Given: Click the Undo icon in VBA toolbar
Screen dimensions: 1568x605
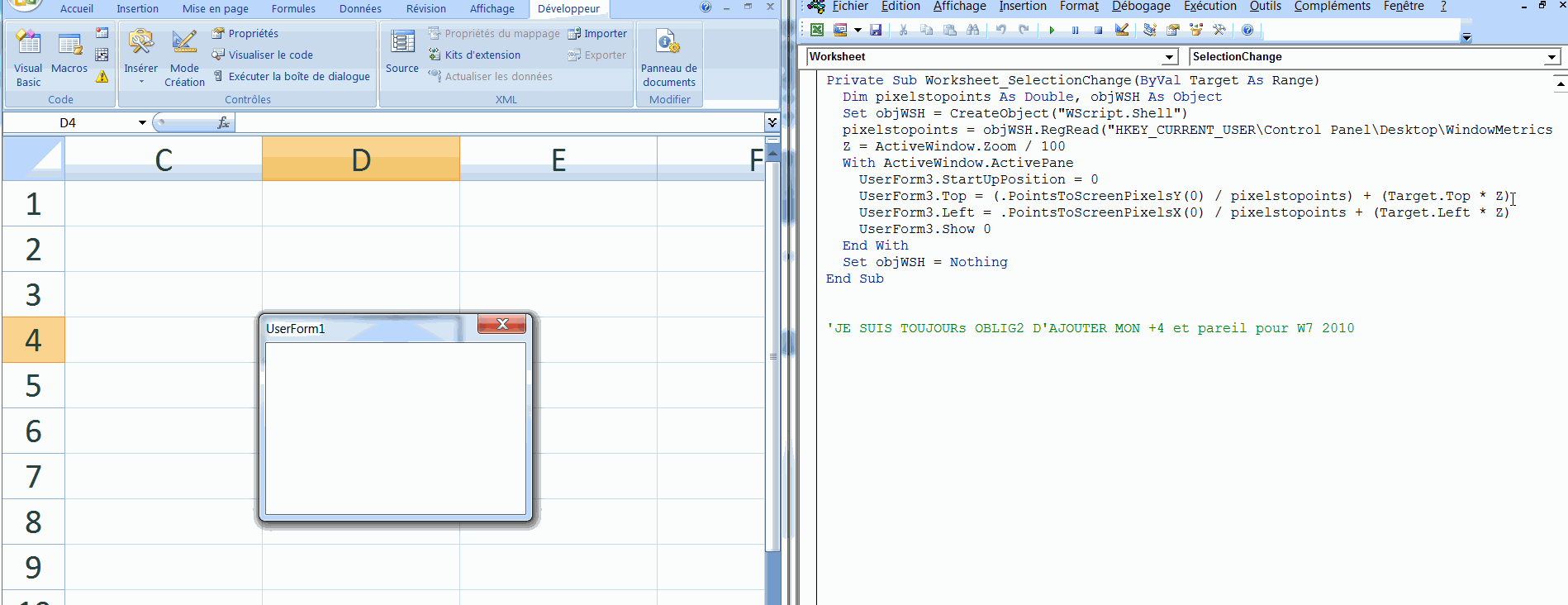Looking at the screenshot, I should pos(1000,30).
